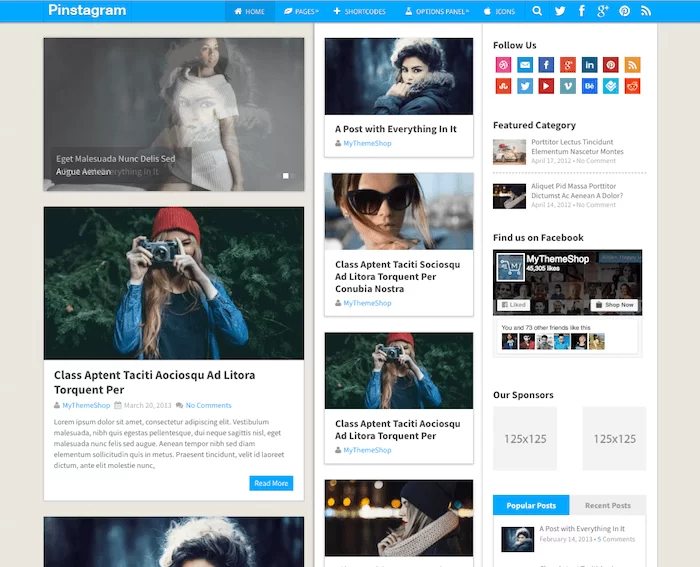Click the Read More button
The image size is (700, 567).
tap(271, 483)
